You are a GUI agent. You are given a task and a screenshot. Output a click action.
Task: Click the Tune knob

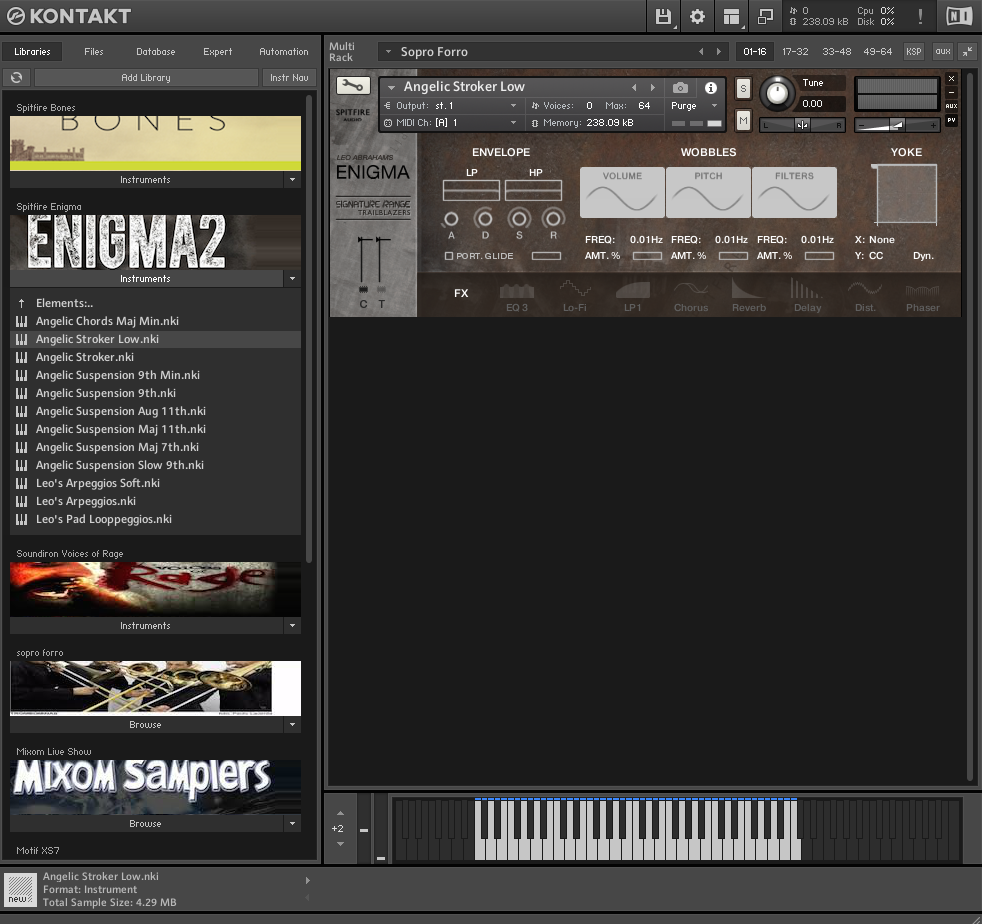coord(777,93)
